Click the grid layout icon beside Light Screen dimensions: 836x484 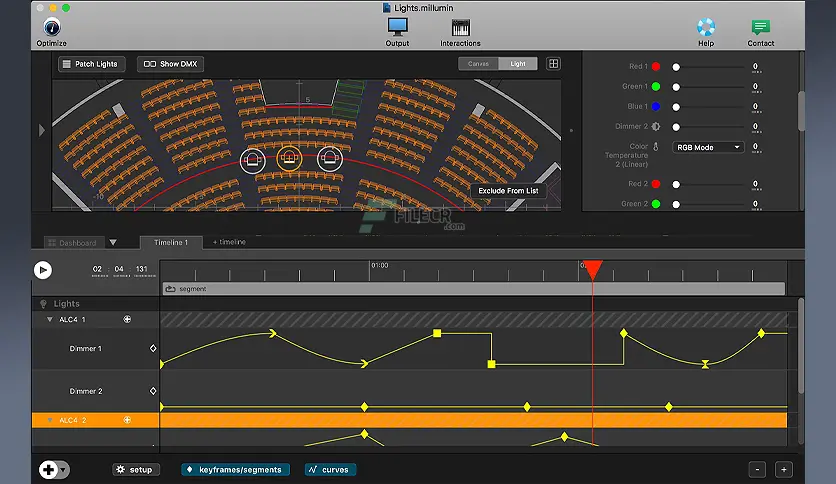pos(553,64)
